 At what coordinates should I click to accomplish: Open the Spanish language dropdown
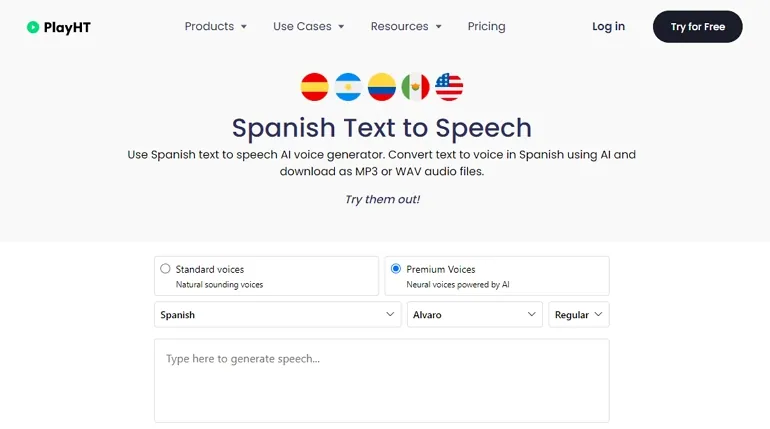pos(277,314)
